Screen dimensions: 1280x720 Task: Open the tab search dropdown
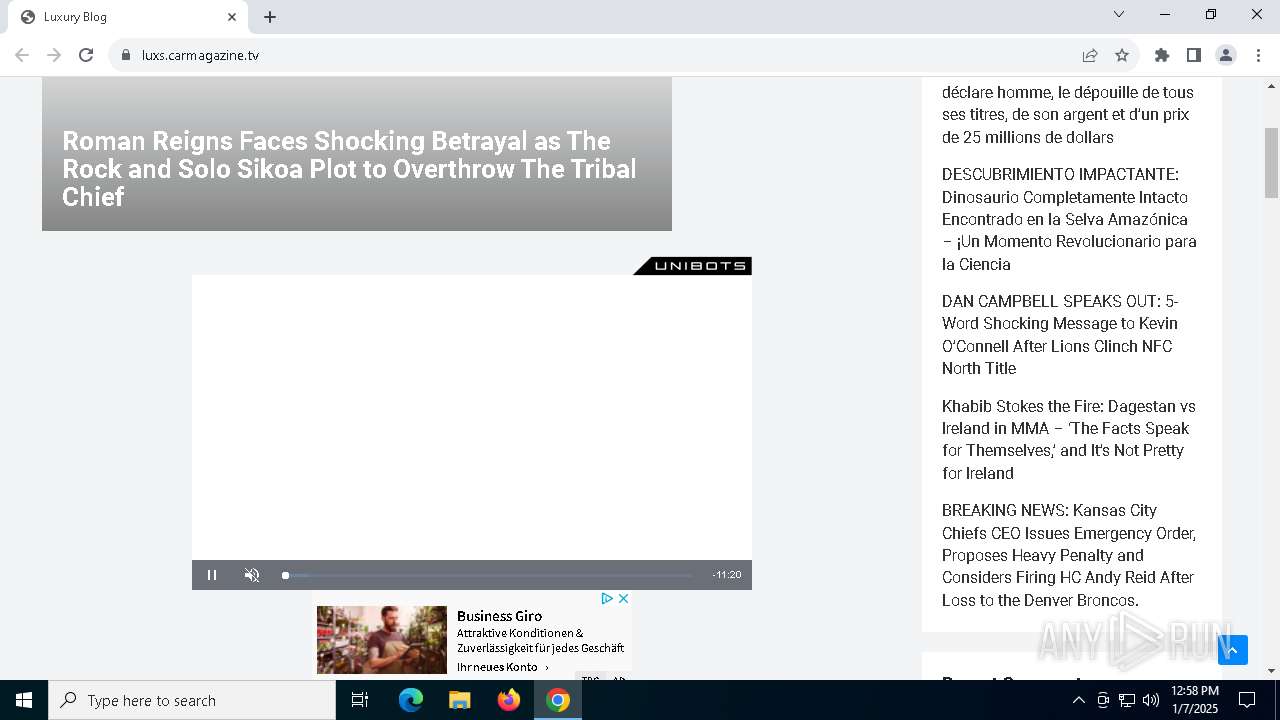click(1119, 14)
